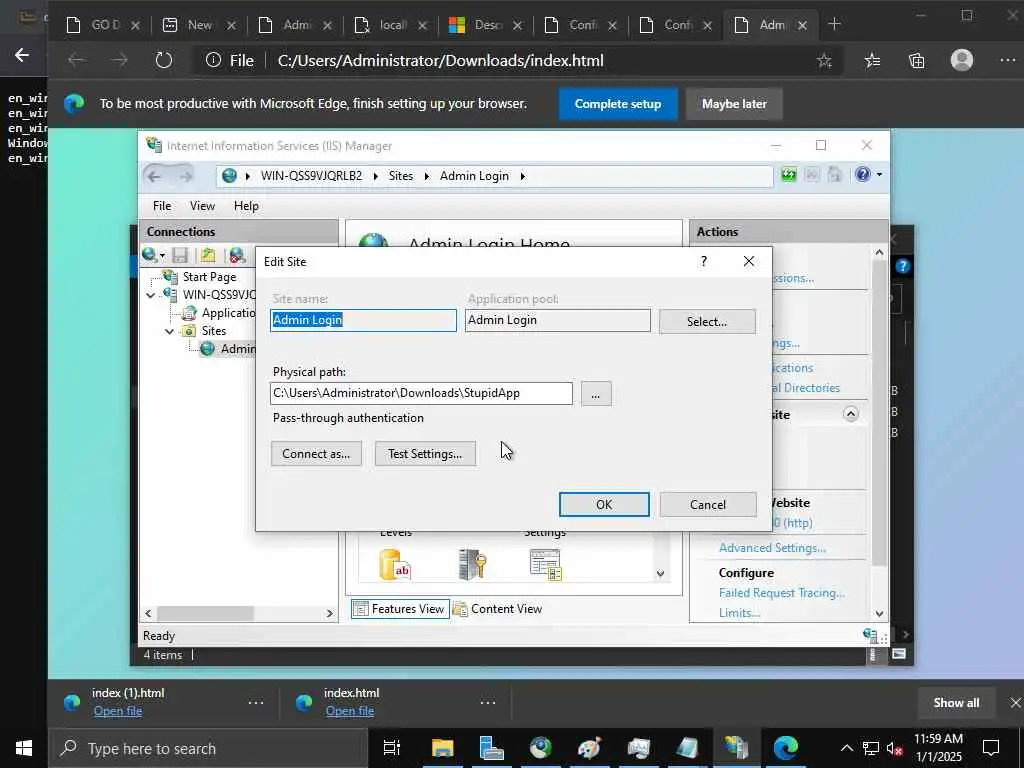
Task: Select Start Page in connections tree
Action: click(x=209, y=277)
